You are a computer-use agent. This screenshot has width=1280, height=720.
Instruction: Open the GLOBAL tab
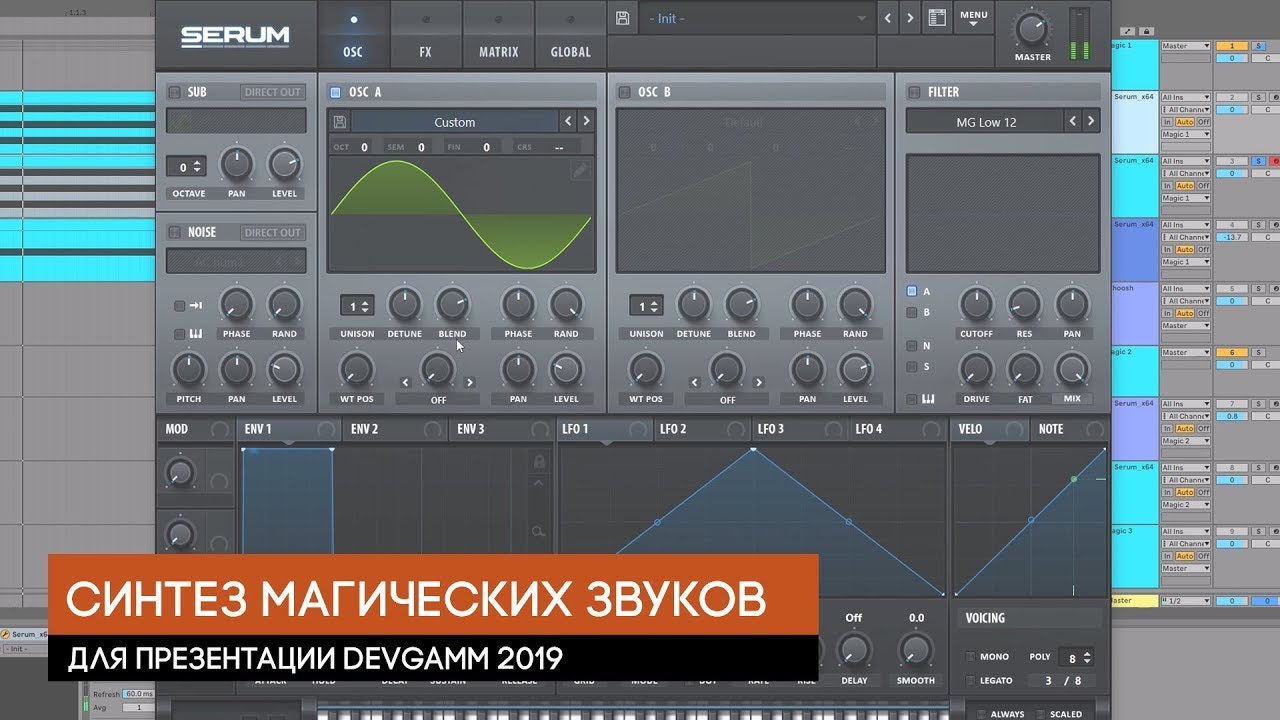click(x=571, y=33)
